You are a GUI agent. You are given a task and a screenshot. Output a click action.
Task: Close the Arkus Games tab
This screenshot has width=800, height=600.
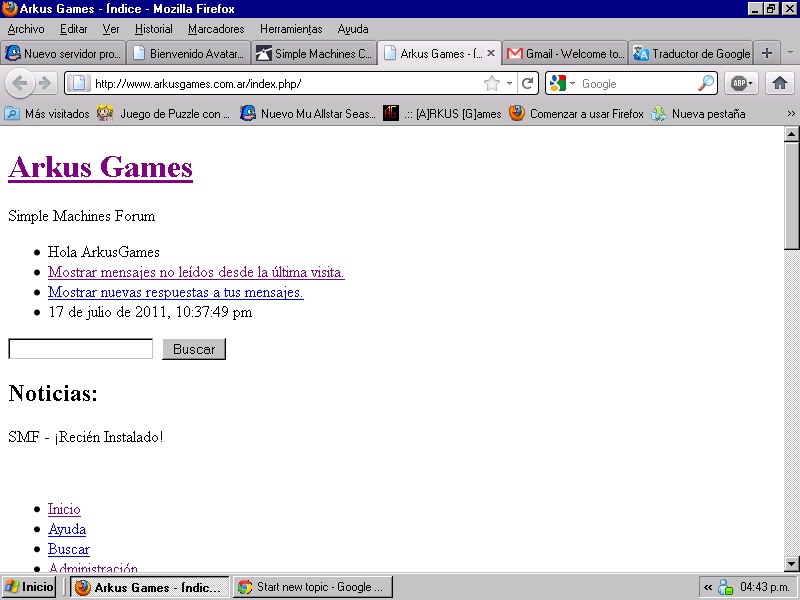pyautogui.click(x=491, y=53)
